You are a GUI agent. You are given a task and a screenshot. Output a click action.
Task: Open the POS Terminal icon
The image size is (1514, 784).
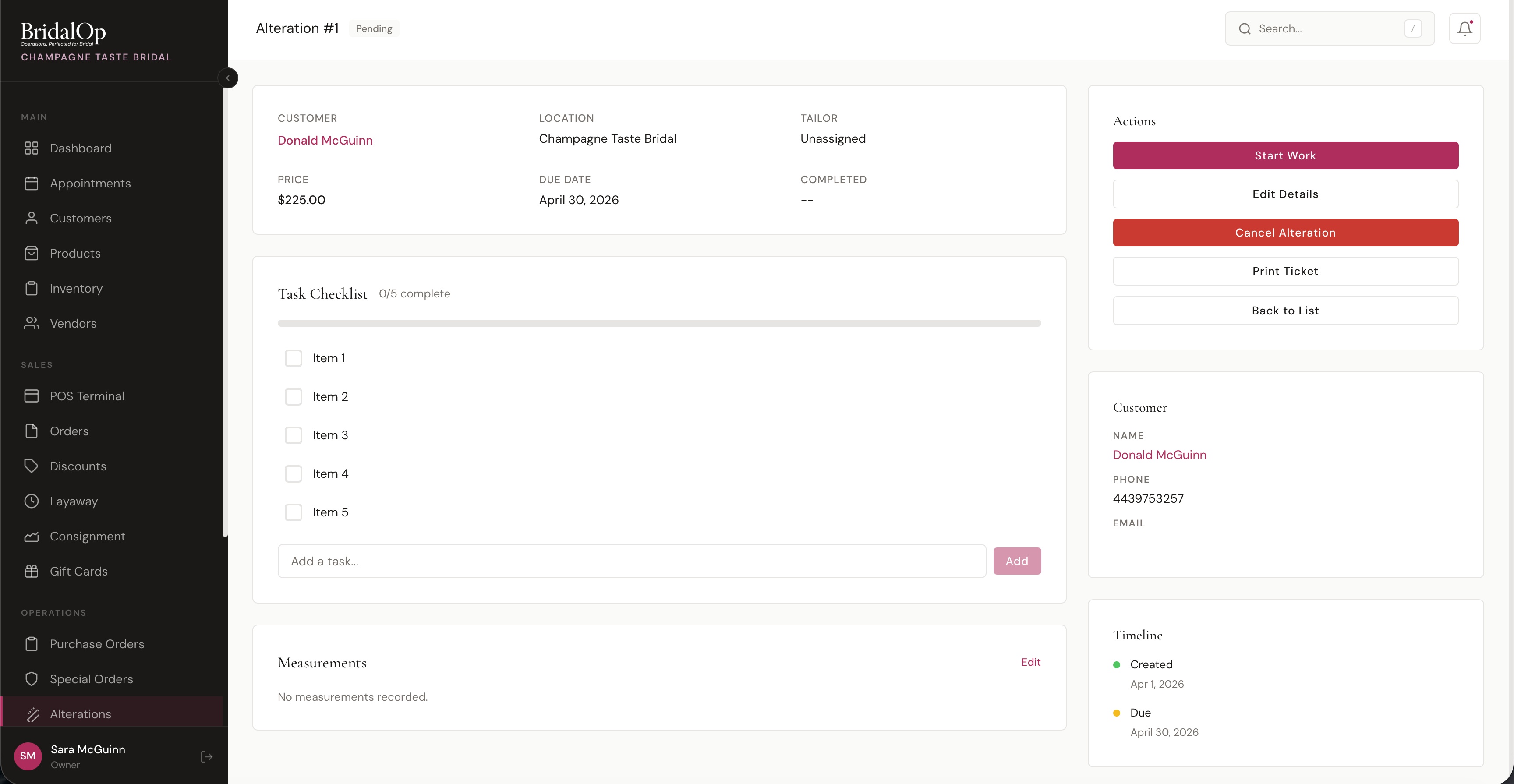click(x=31, y=396)
